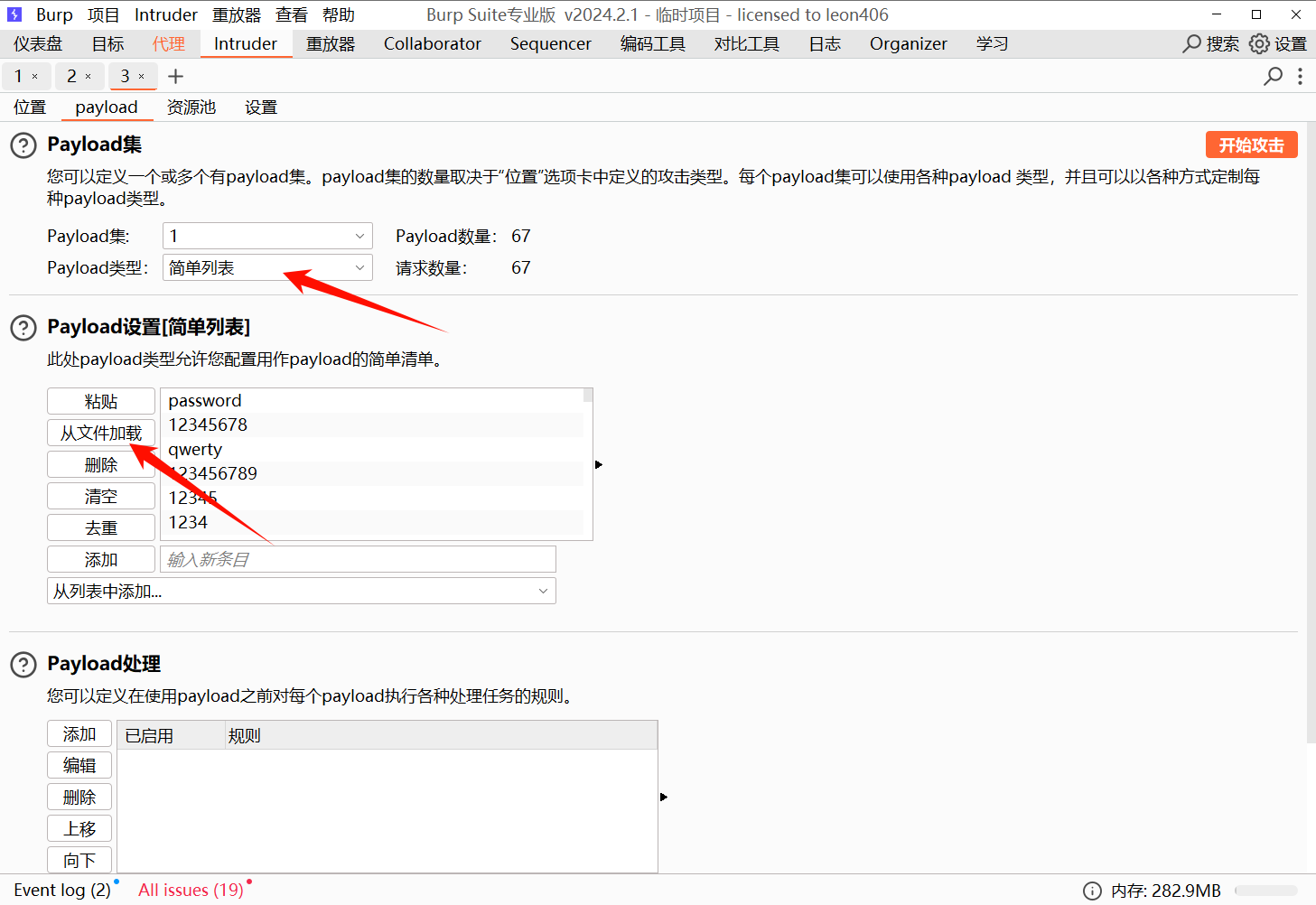The height and width of the screenshot is (905, 1316).
Task: Open the 资源池 sub-tab
Action: click(x=191, y=107)
